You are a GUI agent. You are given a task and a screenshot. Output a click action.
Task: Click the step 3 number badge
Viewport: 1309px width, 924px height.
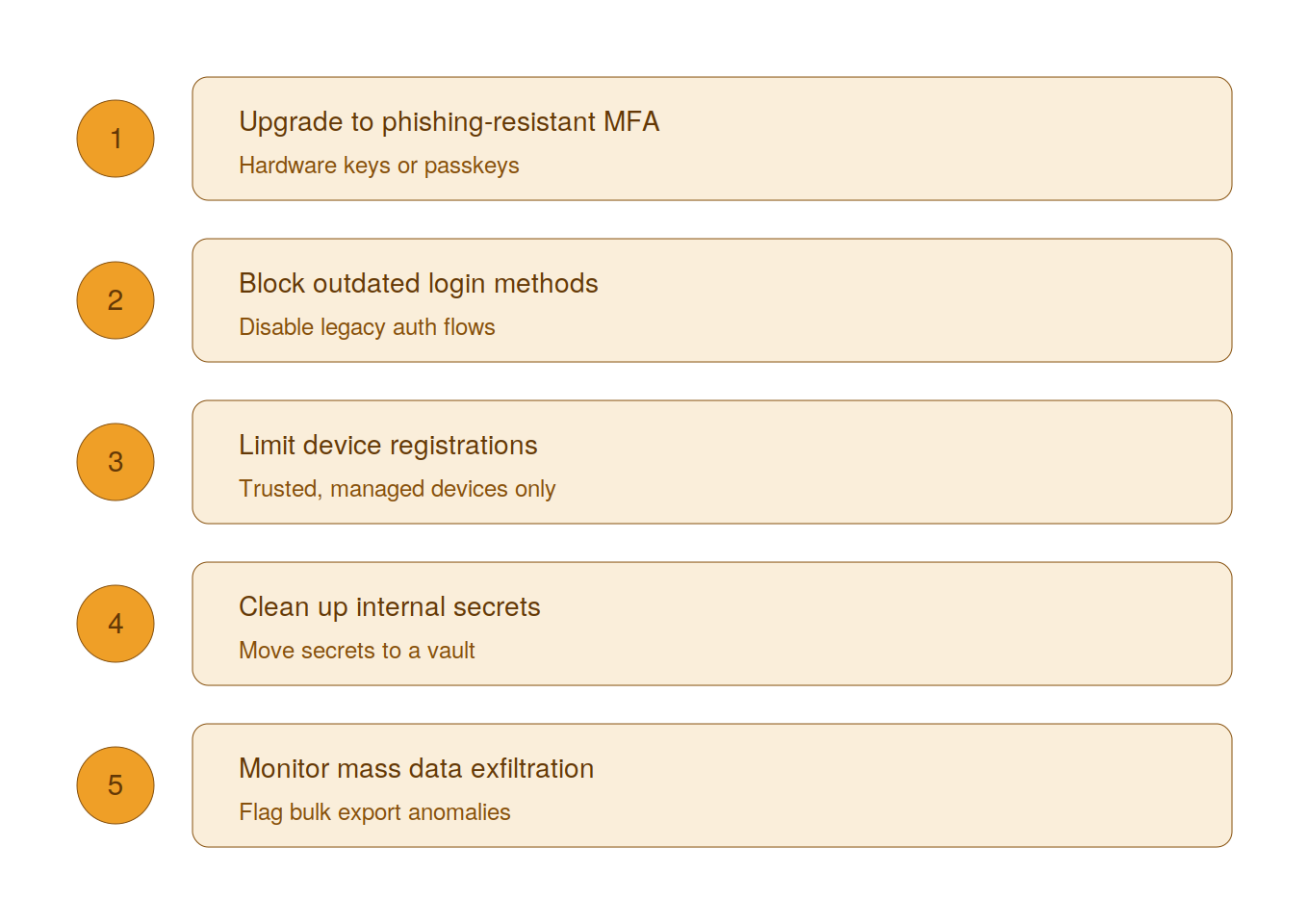tap(115, 462)
